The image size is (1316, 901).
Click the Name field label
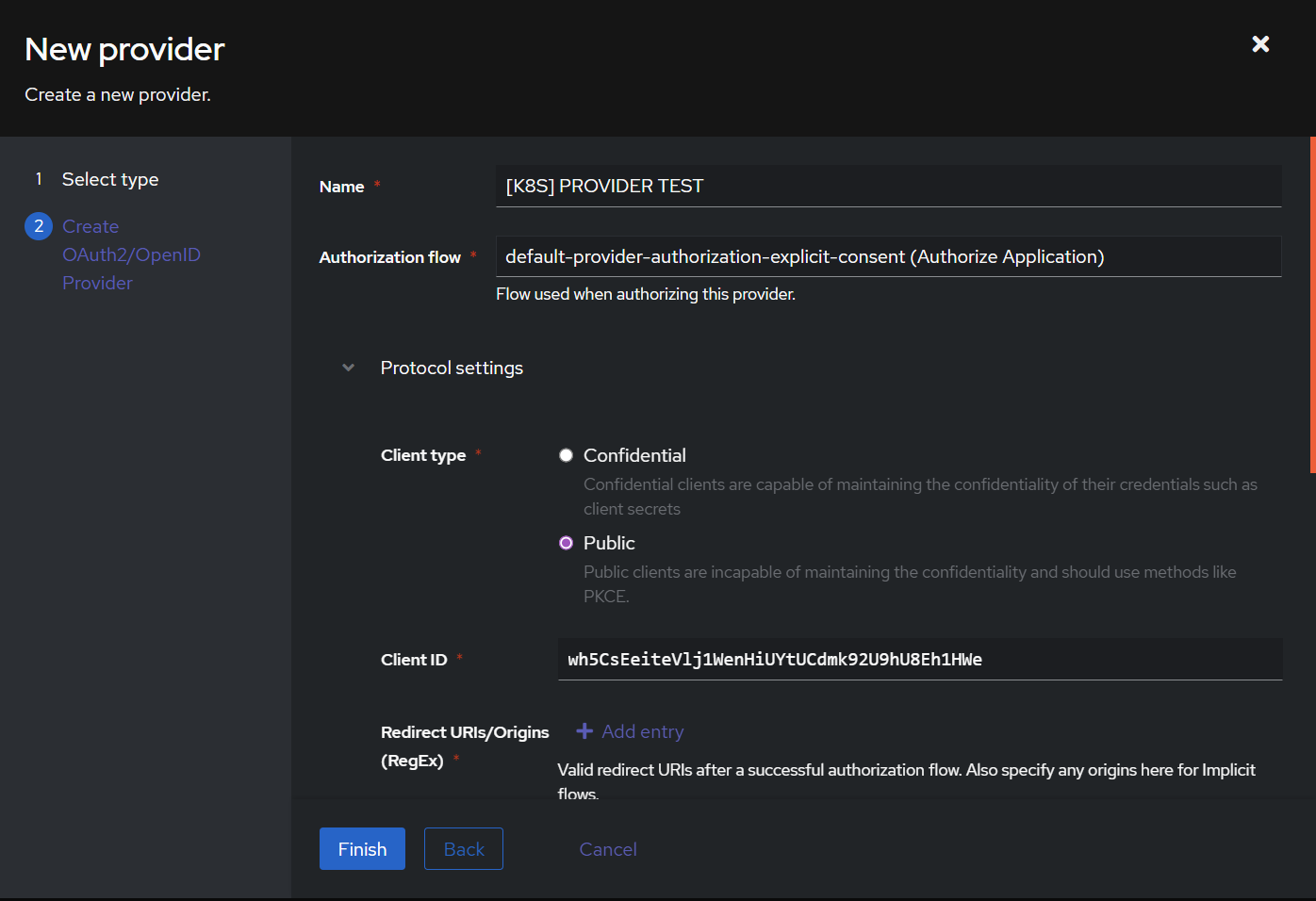click(342, 187)
